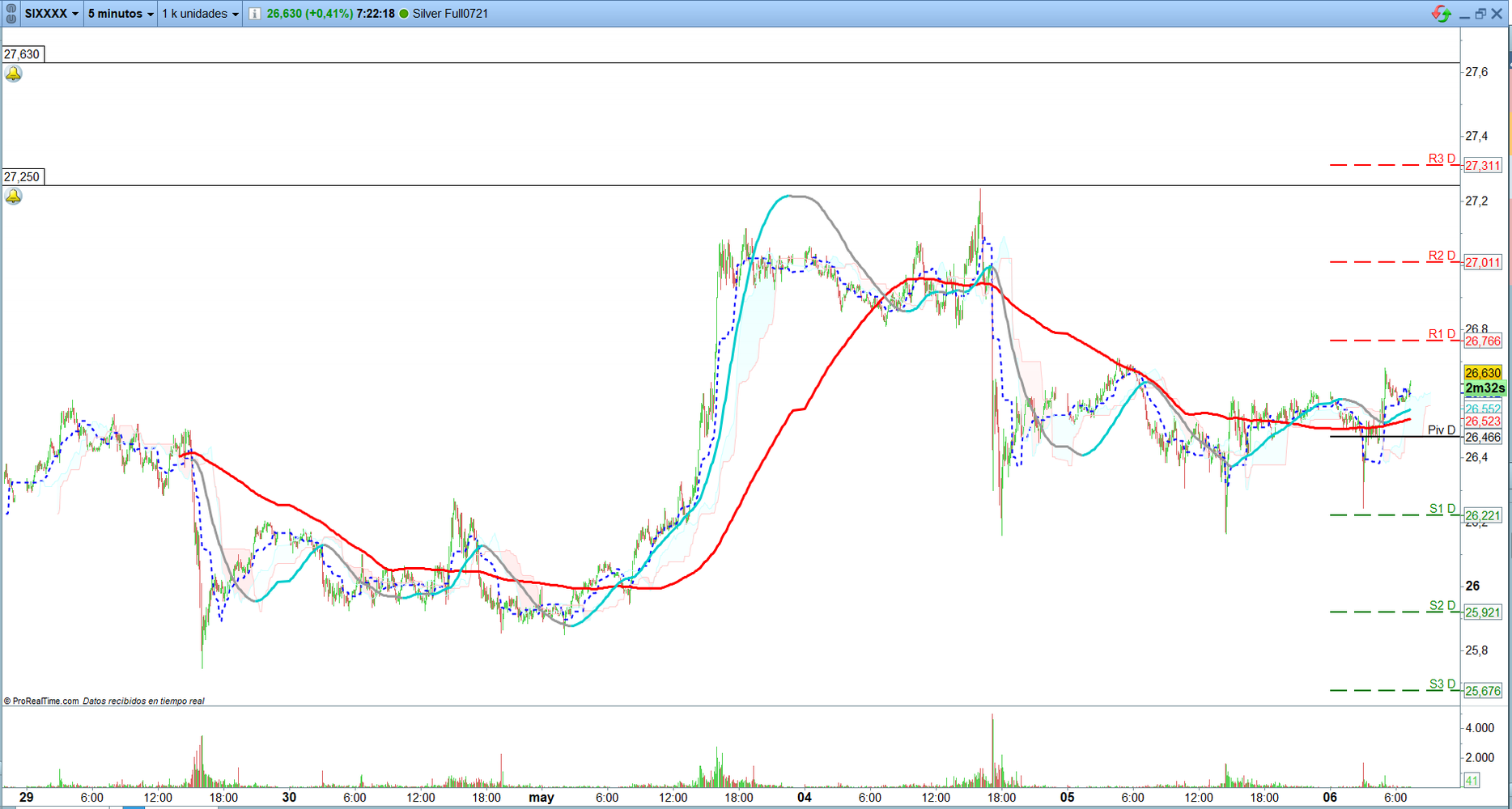This screenshot has width=1512, height=809.
Task: Restore the chart window size
Action: click(x=1480, y=14)
